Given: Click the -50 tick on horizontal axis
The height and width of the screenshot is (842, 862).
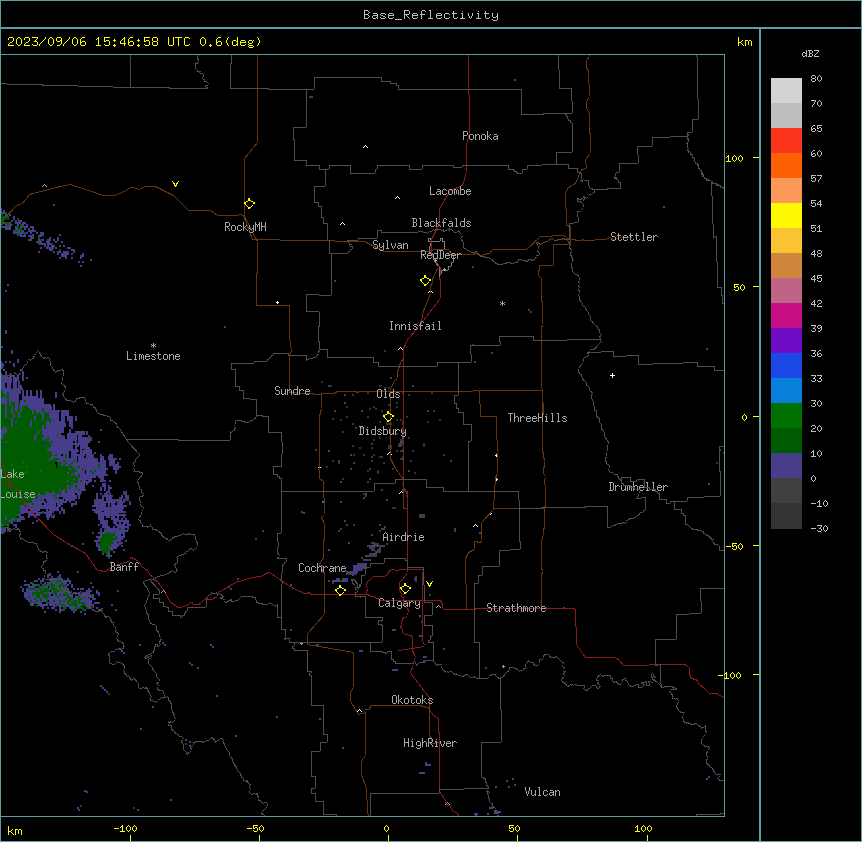Looking at the screenshot, I should point(255,829).
